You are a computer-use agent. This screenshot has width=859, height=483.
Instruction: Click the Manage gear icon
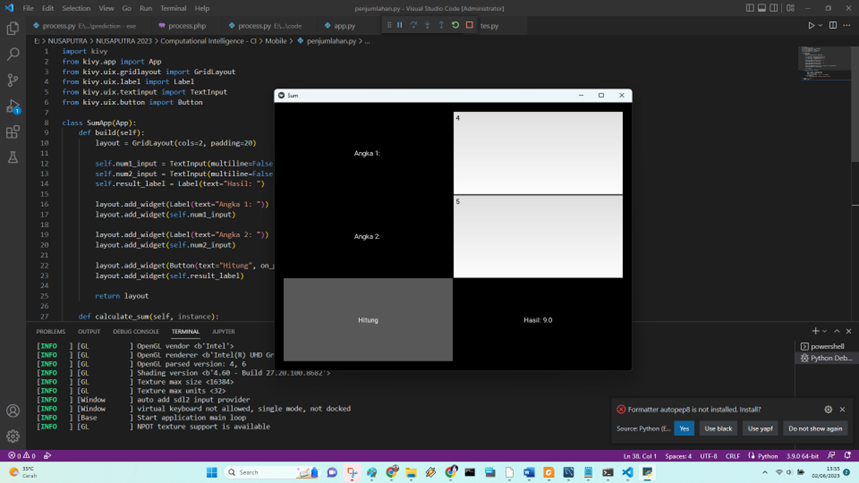click(13, 436)
